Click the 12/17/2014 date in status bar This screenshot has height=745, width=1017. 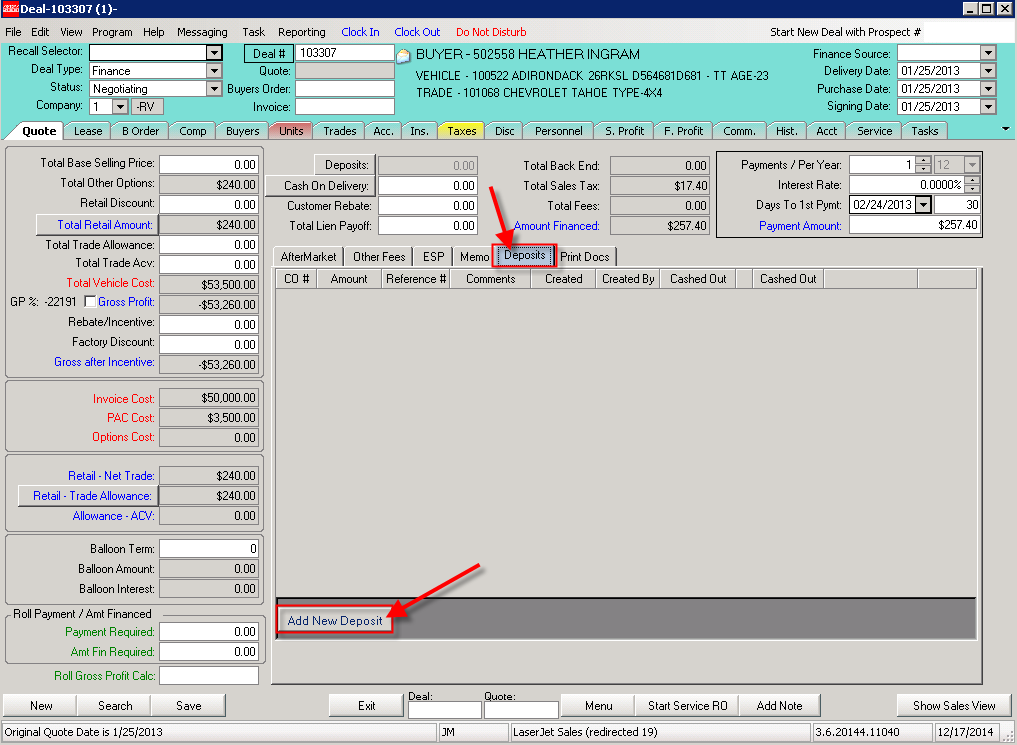tap(965, 732)
